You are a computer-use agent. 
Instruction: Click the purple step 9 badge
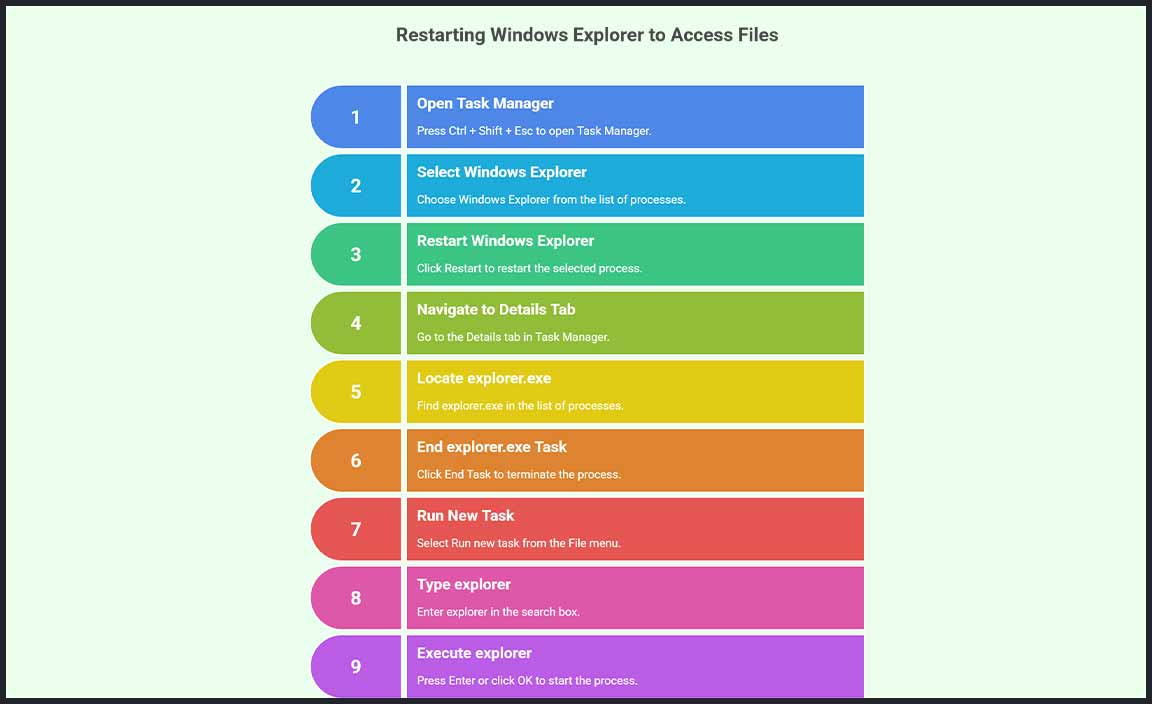click(356, 666)
